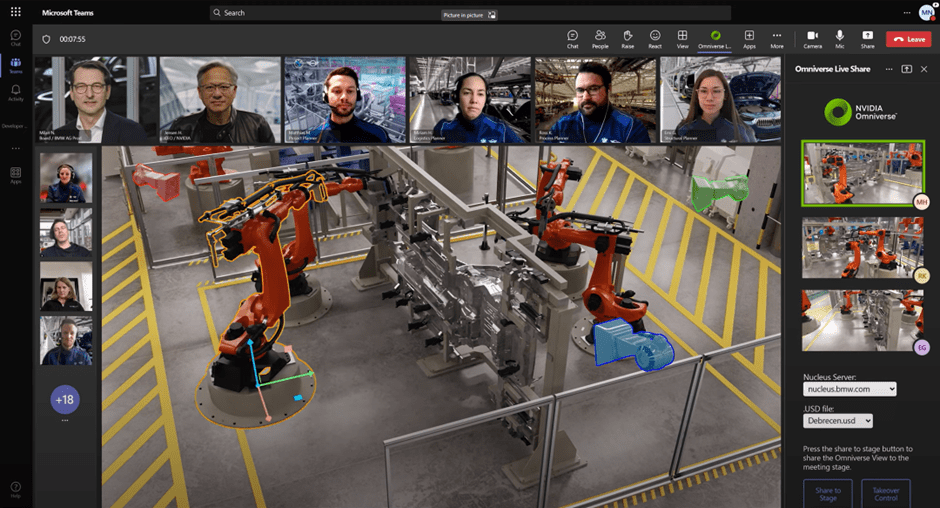
Task: Open the React emoji options
Action: [655, 38]
